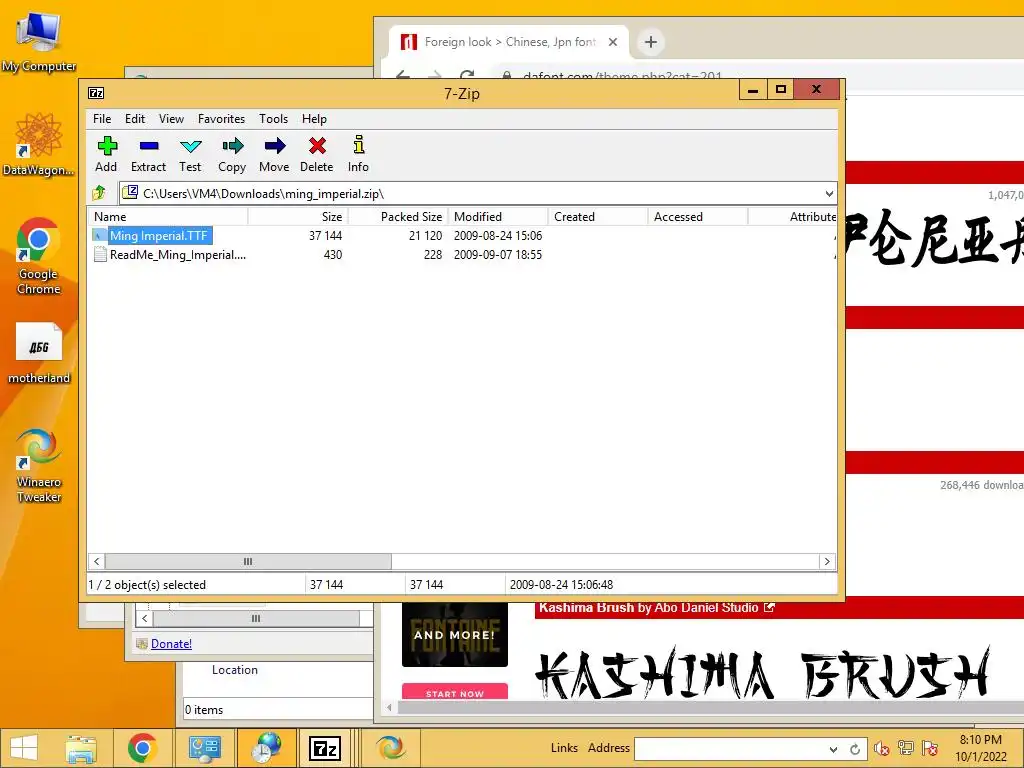The image size is (1024, 768).
Task: Open the Favorites menu
Action: tap(221, 119)
